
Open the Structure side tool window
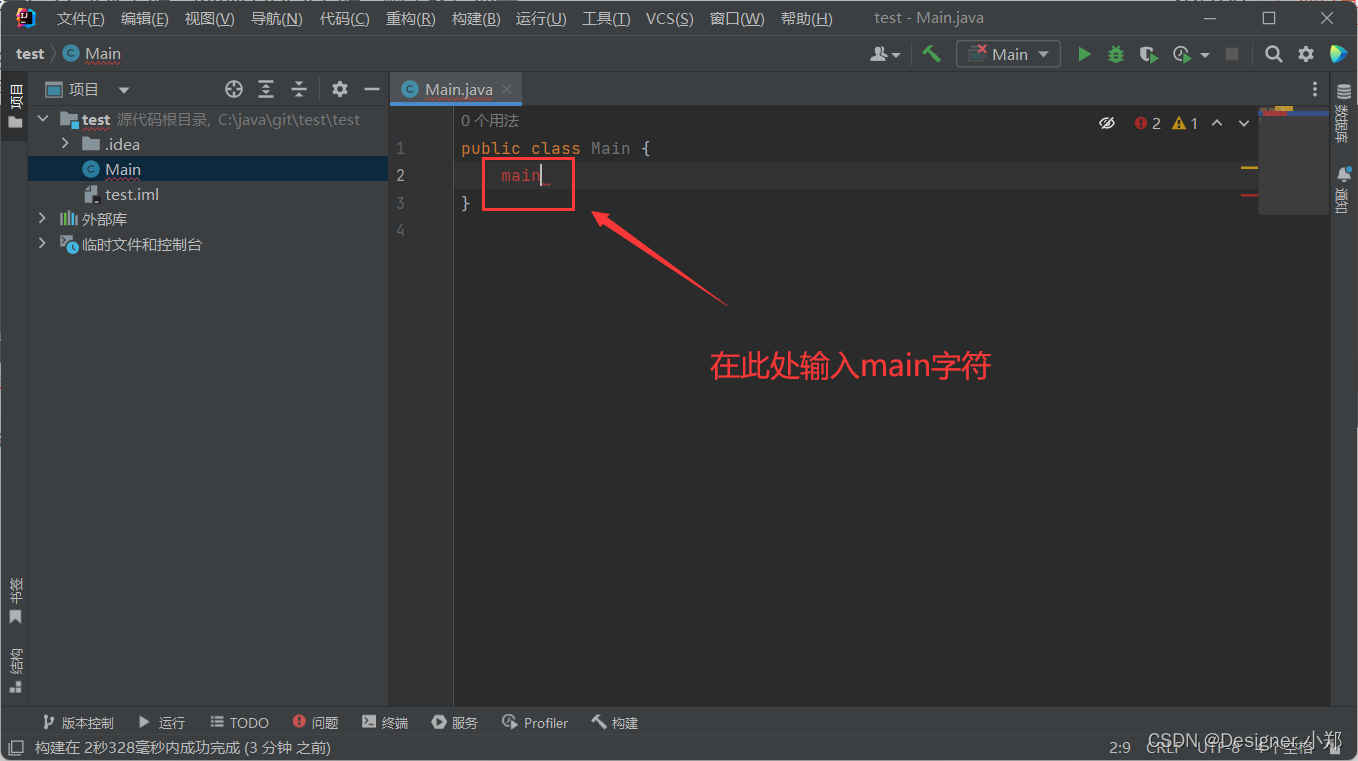15,670
